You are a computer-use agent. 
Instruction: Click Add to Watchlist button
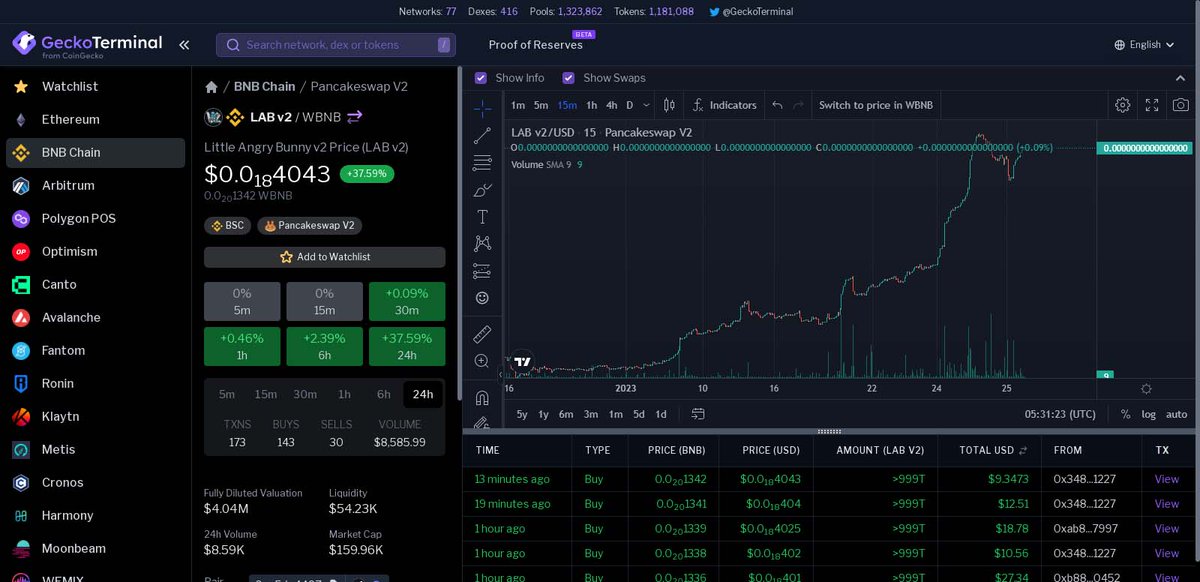325,257
